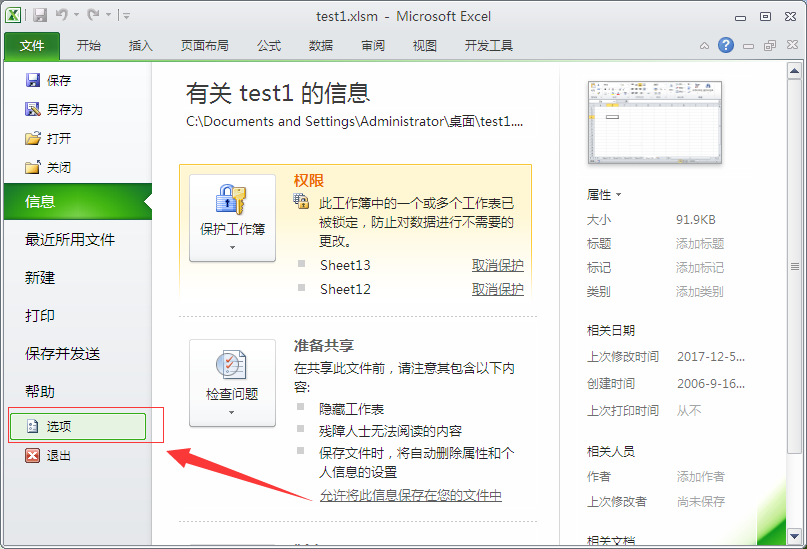Minimize the ribbon using caret icon
This screenshot has width=807, height=549.
(x=704, y=46)
